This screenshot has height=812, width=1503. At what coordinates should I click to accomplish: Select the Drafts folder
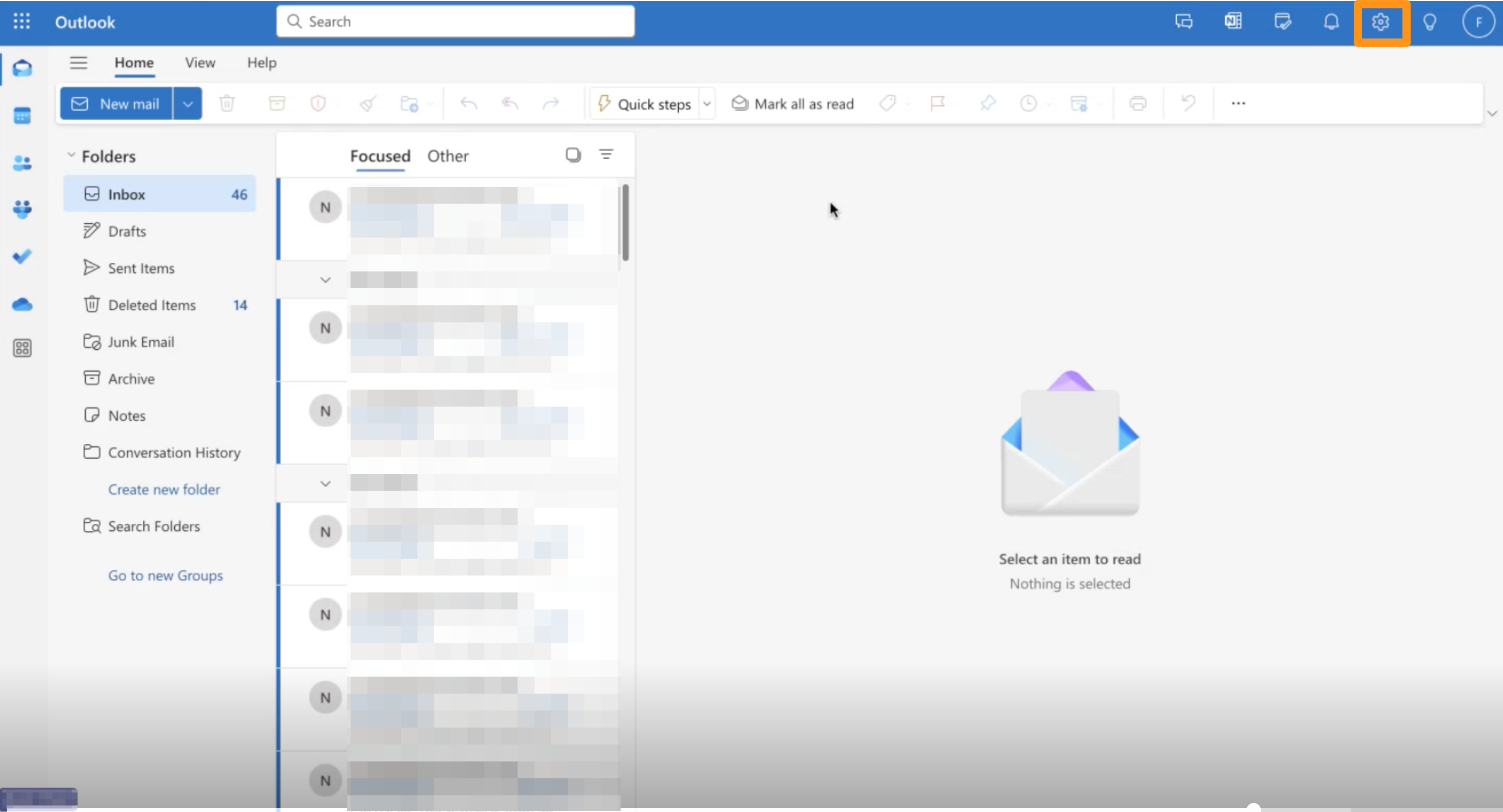click(x=160, y=231)
